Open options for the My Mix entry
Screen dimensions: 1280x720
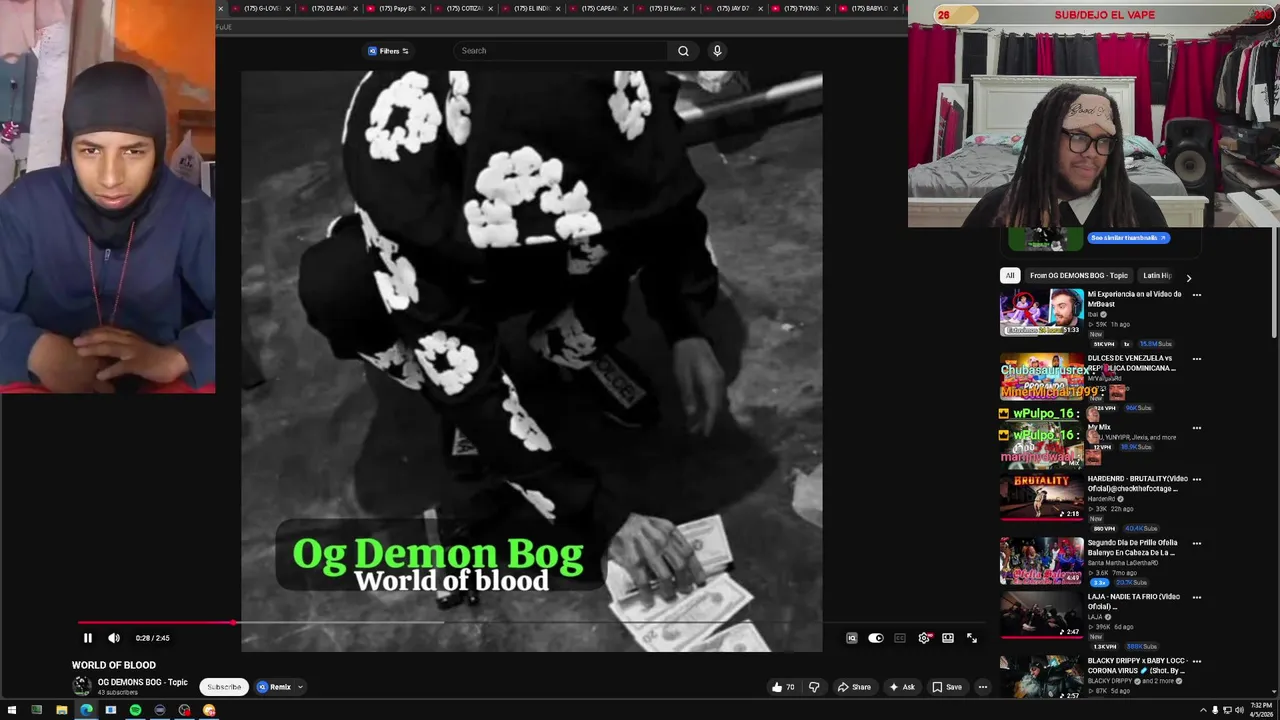pyautogui.click(x=1196, y=428)
